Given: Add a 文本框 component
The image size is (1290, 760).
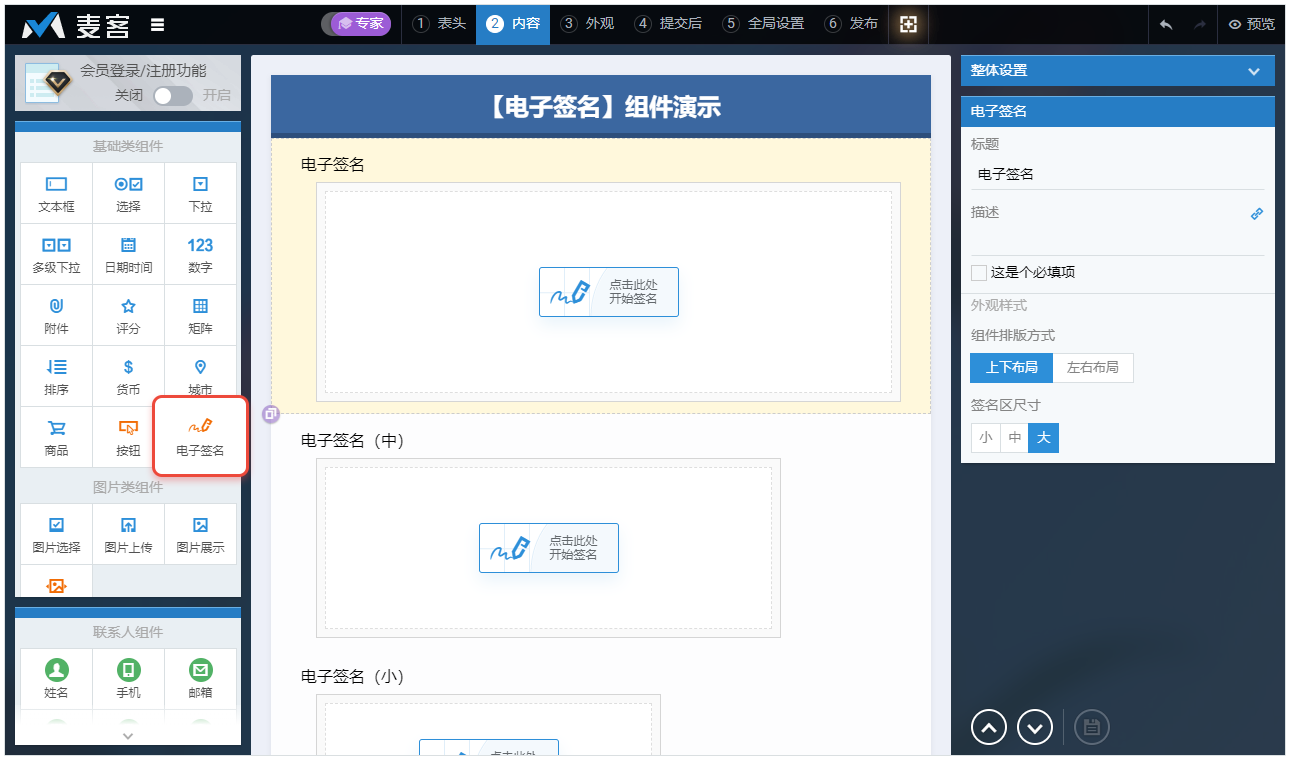Looking at the screenshot, I should coord(57,194).
